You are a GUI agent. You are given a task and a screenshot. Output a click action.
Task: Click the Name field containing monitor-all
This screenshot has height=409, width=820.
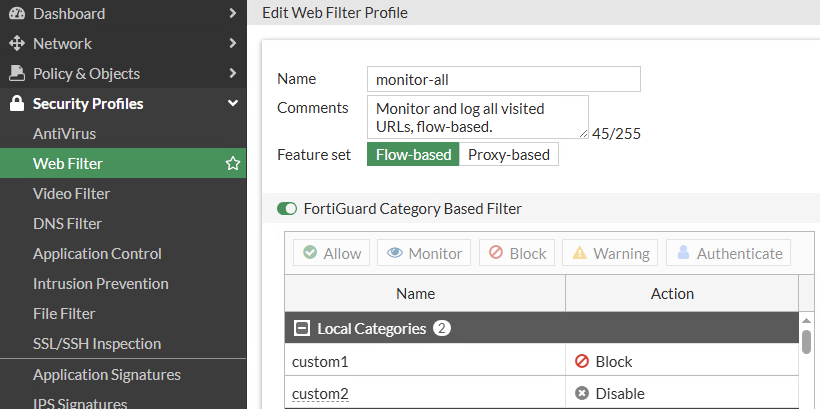pos(503,80)
